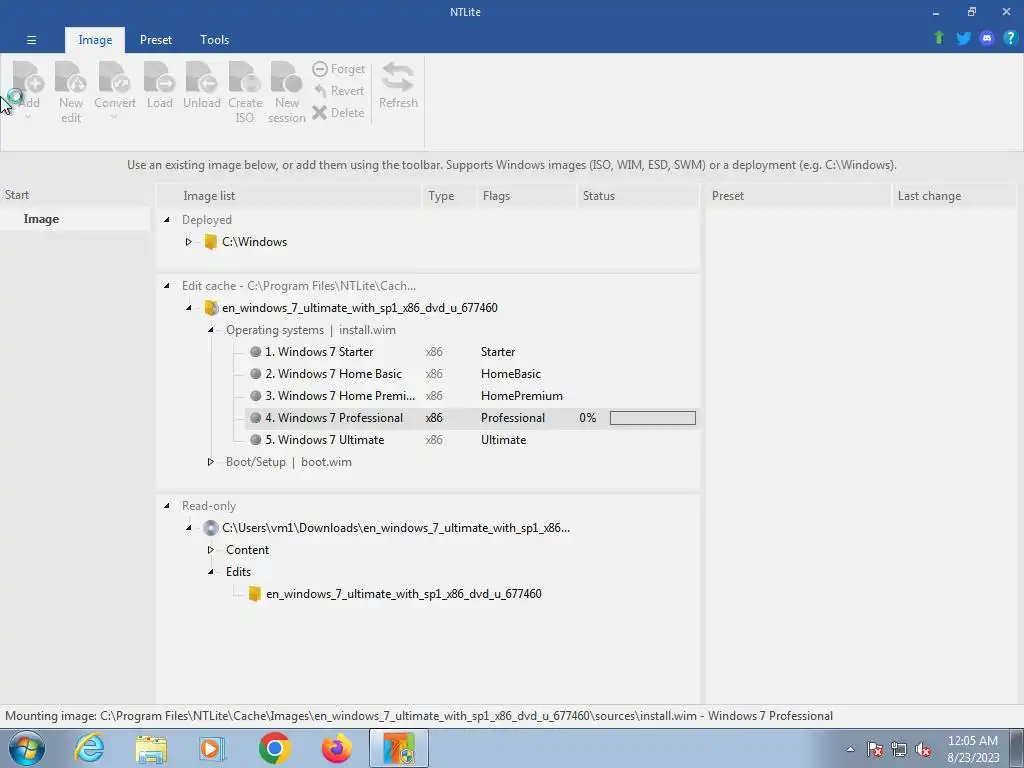This screenshot has height=768, width=1024.
Task: Open the Convert button dropdown arrow
Action: point(114,118)
